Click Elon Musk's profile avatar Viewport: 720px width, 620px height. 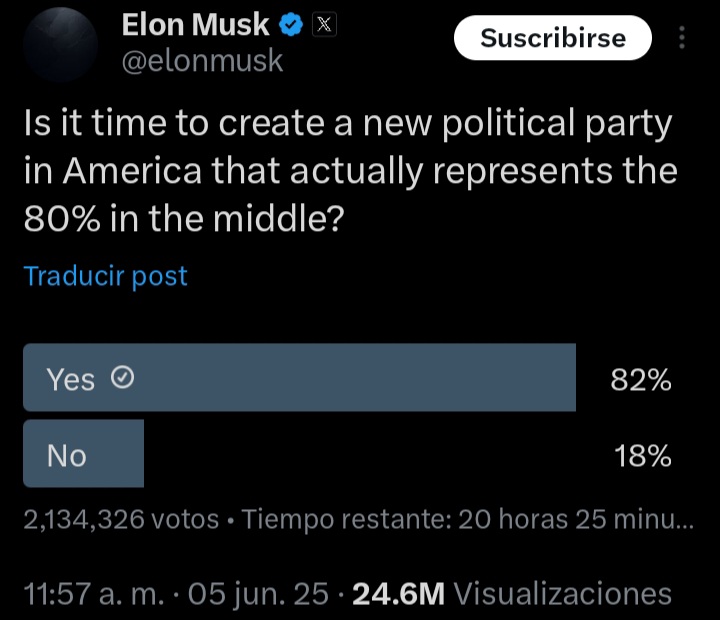(60, 44)
